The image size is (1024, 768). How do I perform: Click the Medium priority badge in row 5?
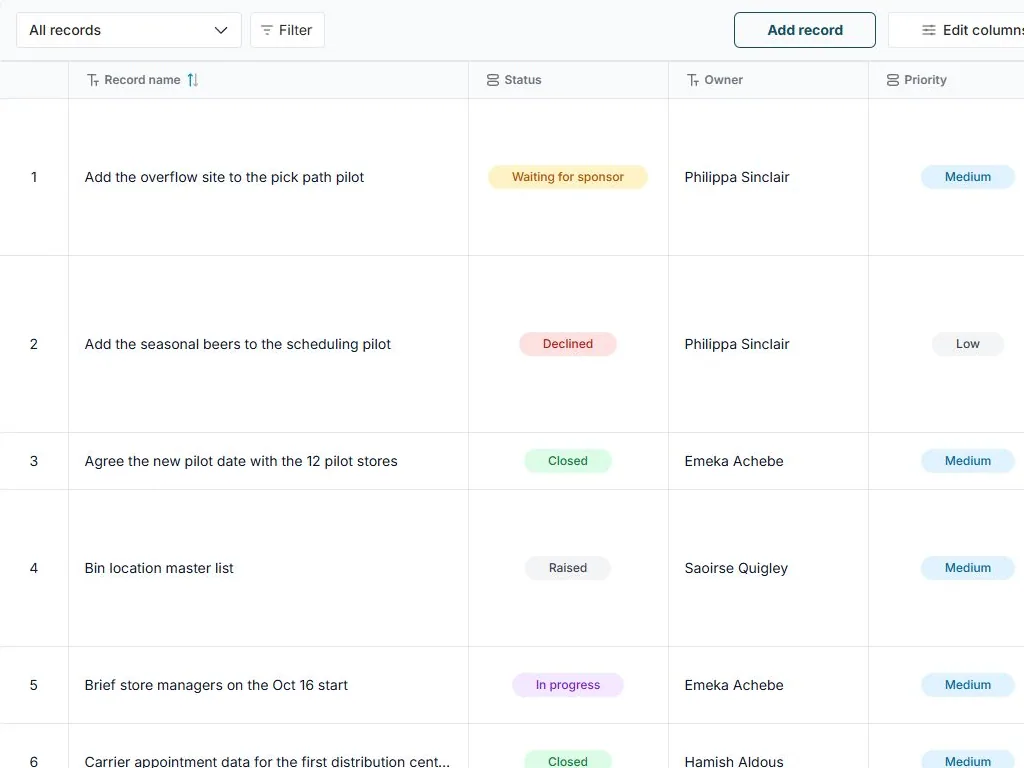[968, 685]
